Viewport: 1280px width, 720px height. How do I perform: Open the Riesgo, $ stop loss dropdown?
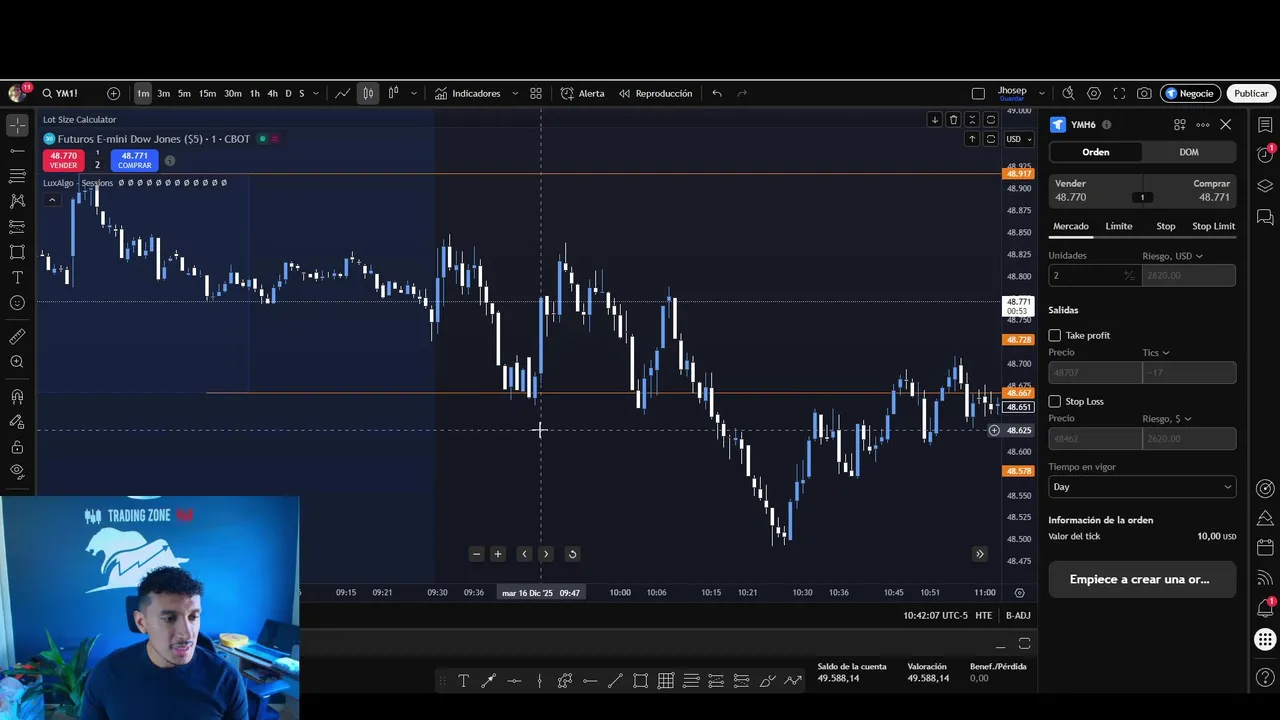click(1167, 418)
